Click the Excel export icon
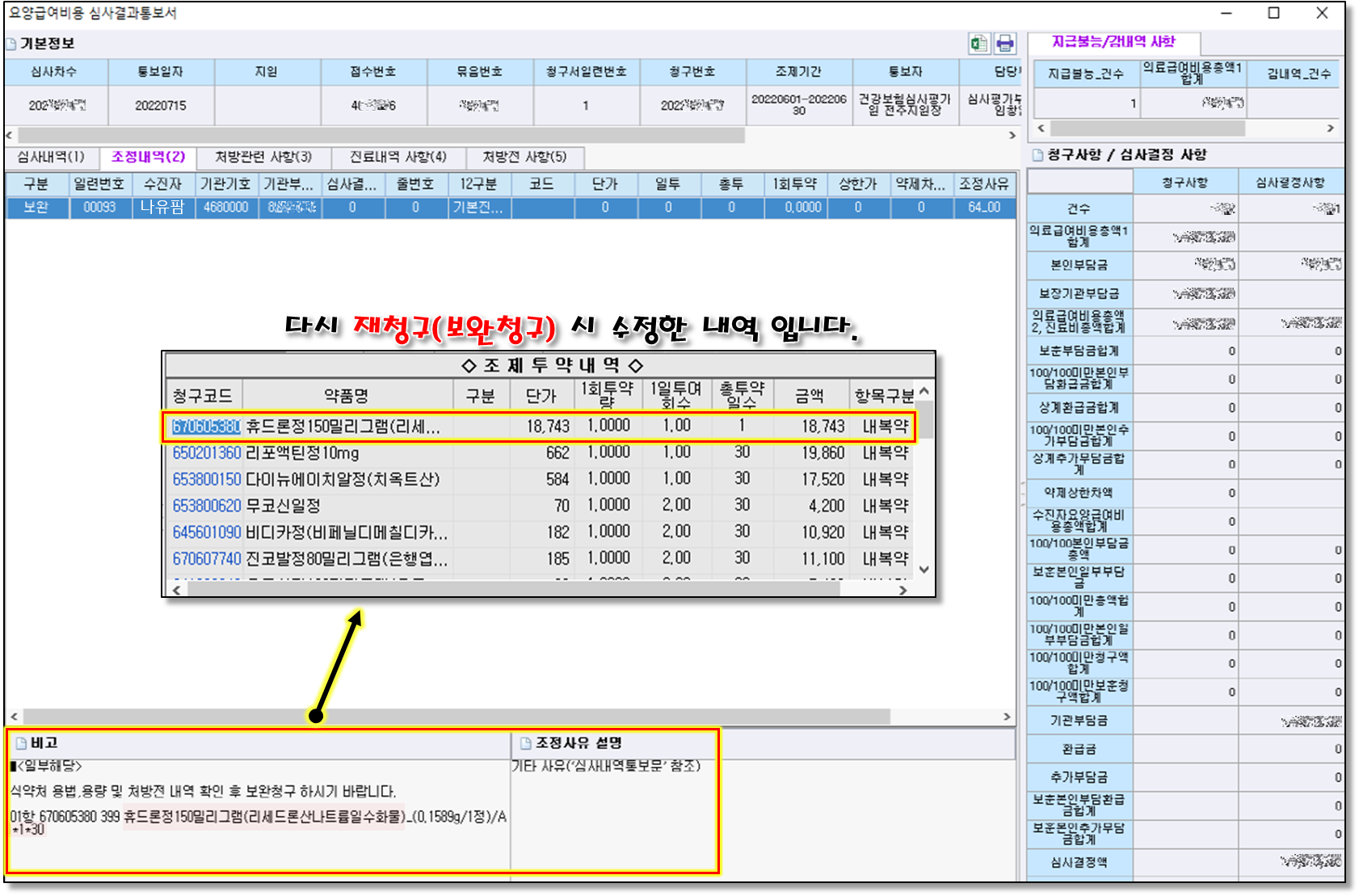The height and width of the screenshot is (896, 1359). pyautogui.click(x=978, y=44)
